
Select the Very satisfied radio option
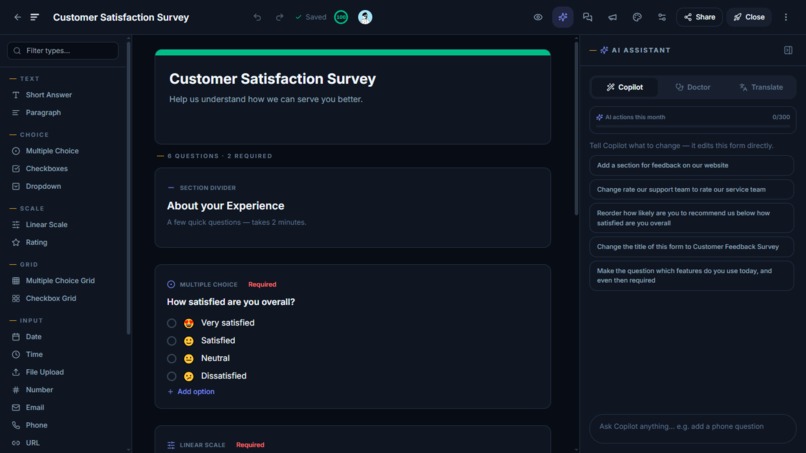pos(171,323)
